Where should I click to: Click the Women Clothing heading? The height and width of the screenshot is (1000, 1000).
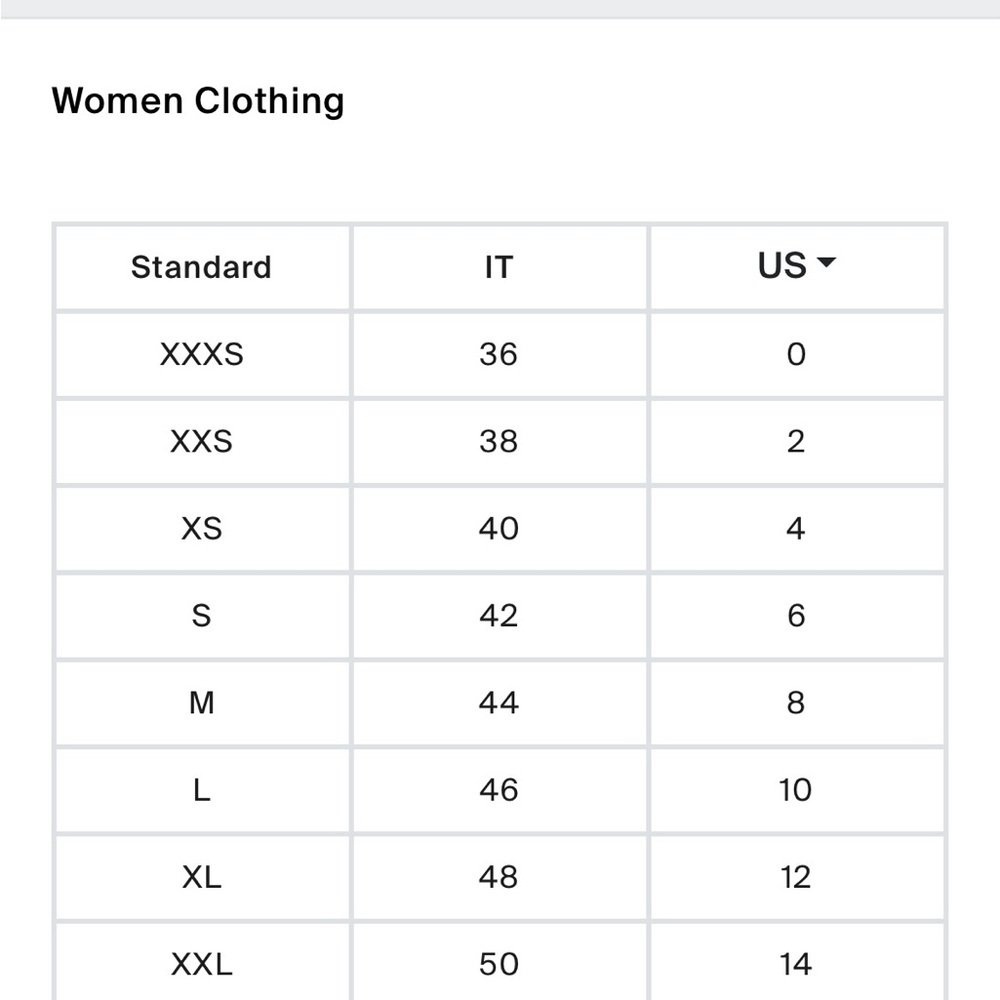[x=198, y=101]
